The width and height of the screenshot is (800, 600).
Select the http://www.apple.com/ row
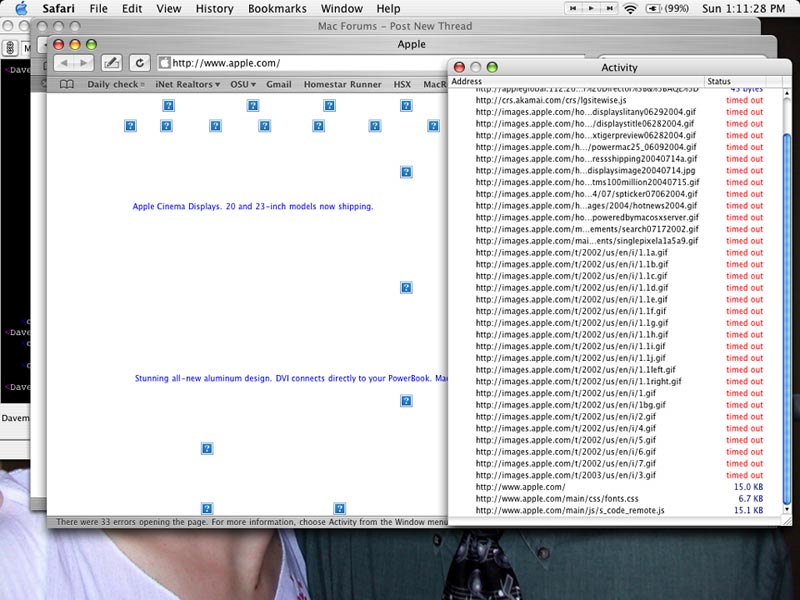tap(615, 487)
